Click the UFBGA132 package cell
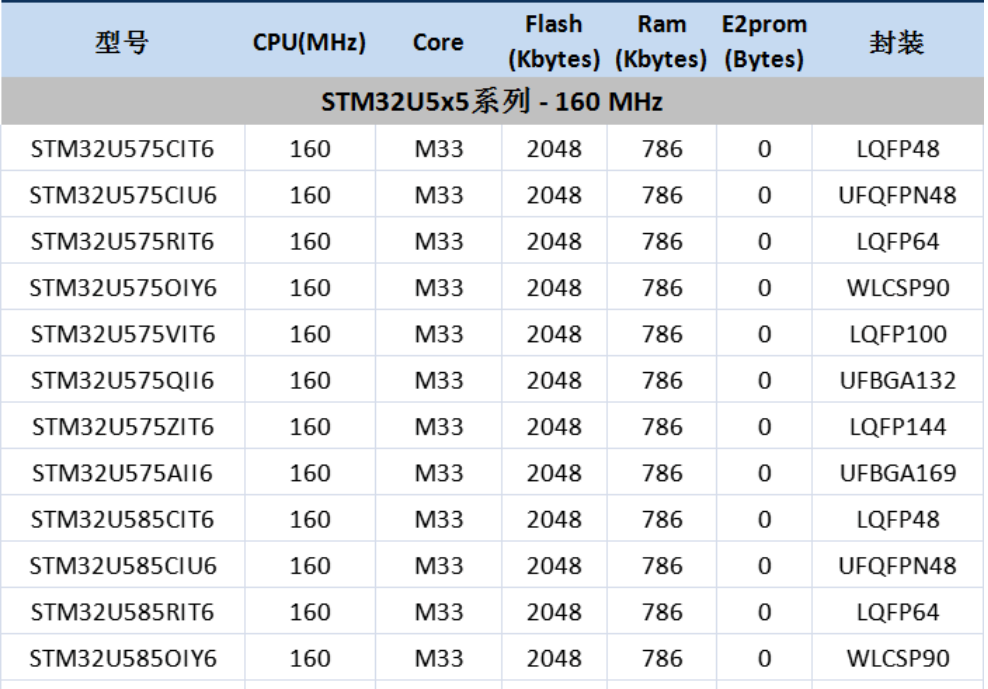Viewport: 988px width, 689px height. pyautogui.click(x=897, y=381)
